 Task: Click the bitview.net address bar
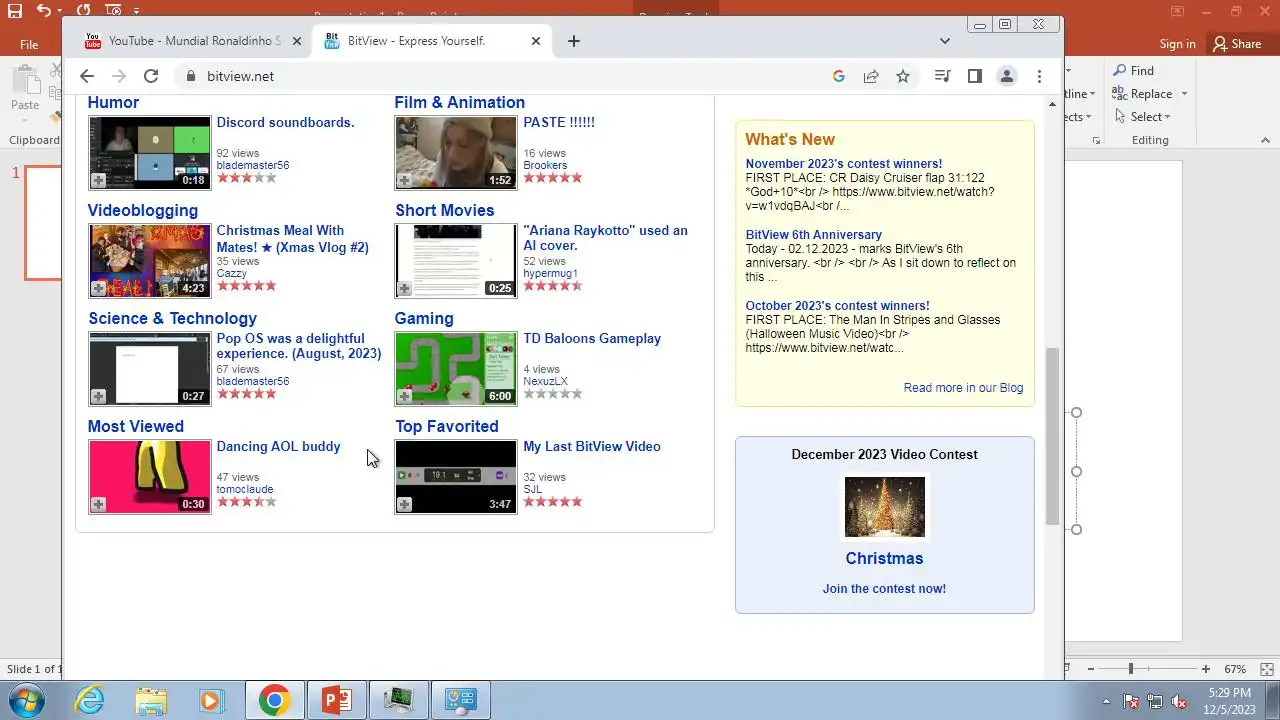coord(500,76)
